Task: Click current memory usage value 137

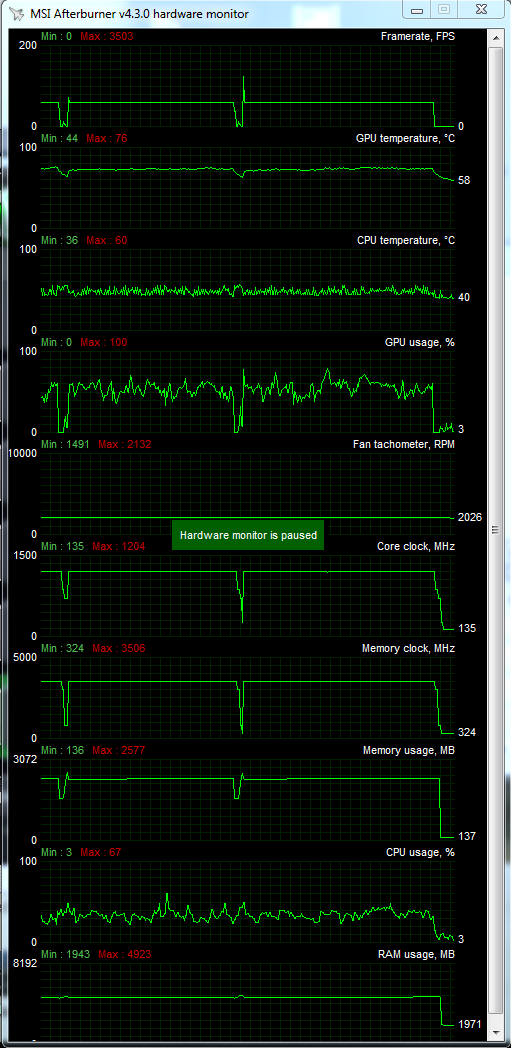Action: (466, 836)
